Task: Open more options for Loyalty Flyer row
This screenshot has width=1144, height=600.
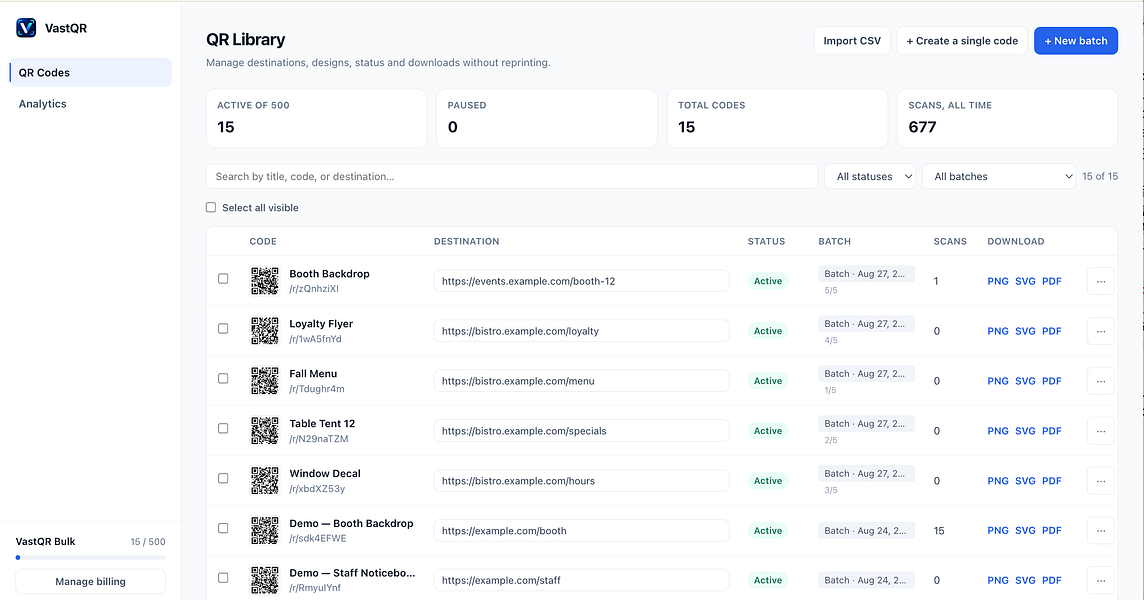Action: pyautogui.click(x=1101, y=331)
